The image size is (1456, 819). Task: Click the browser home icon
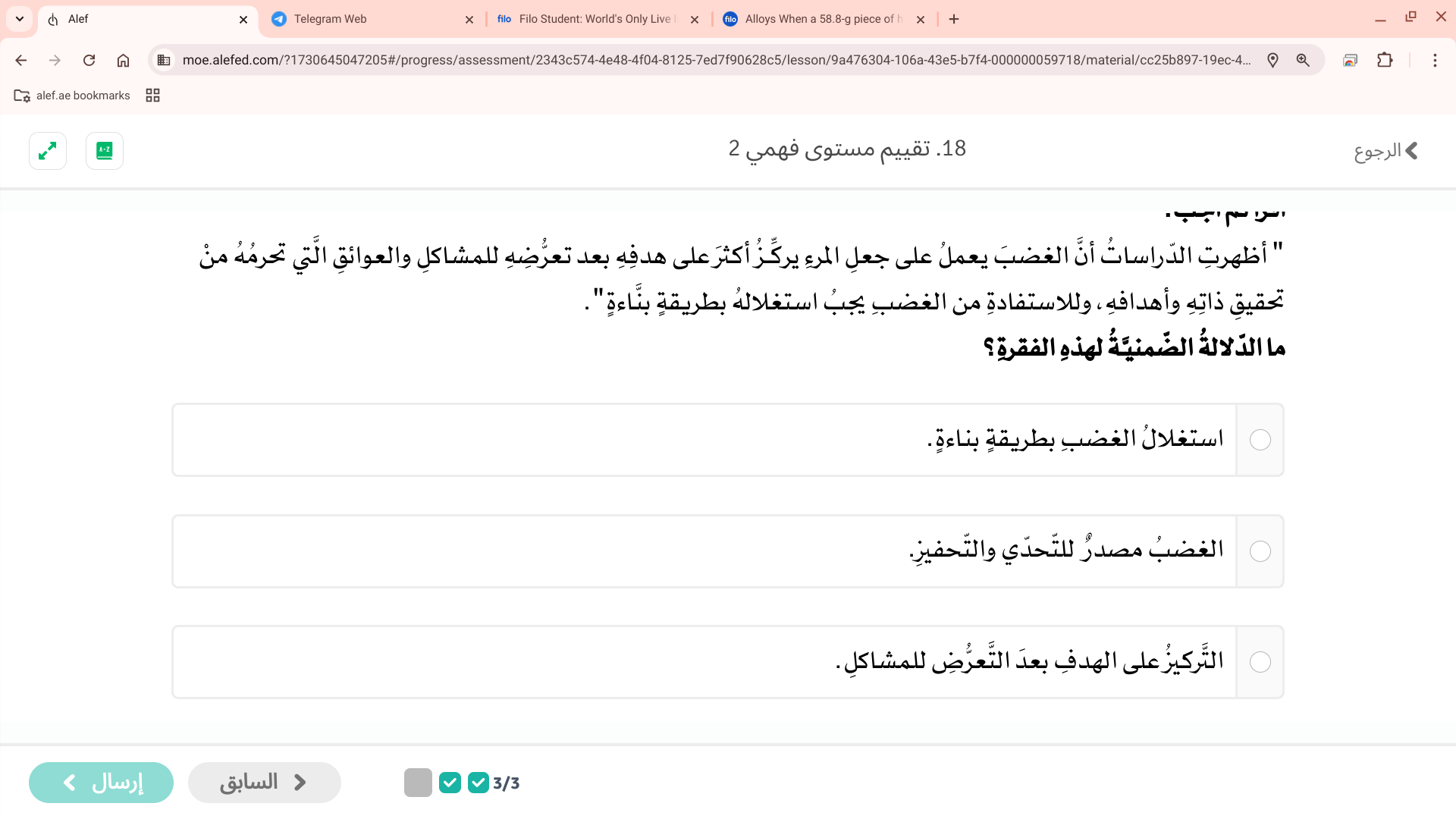123,60
